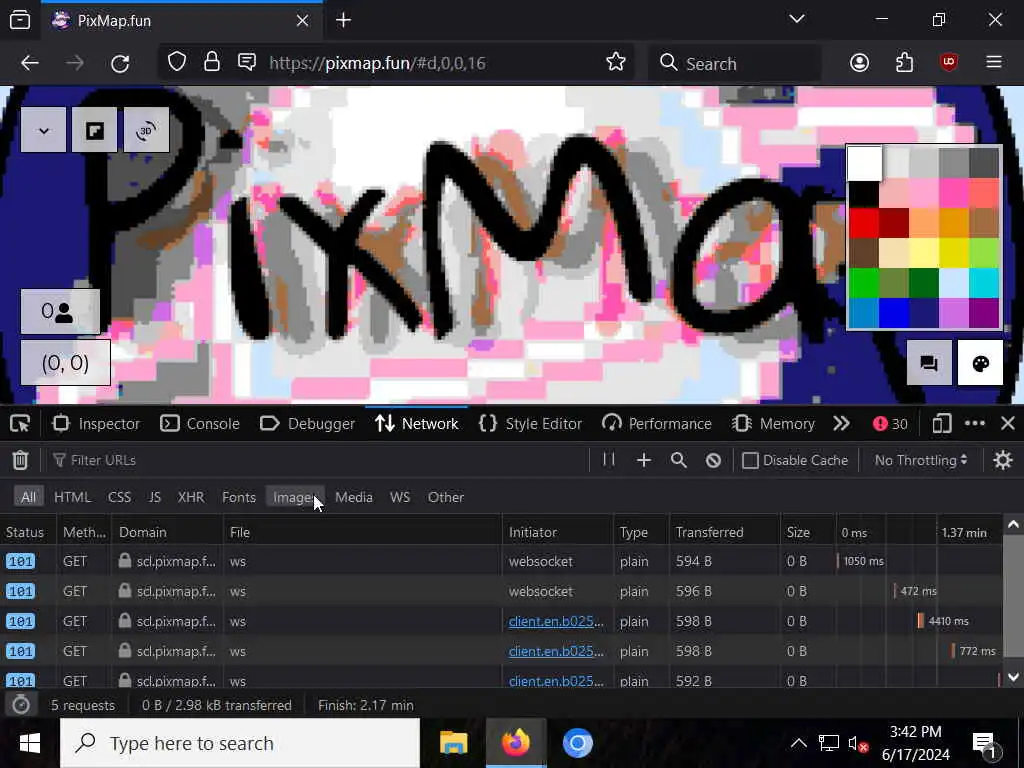The image size is (1024, 768).
Task: Open the Console tab
Action: (x=200, y=424)
